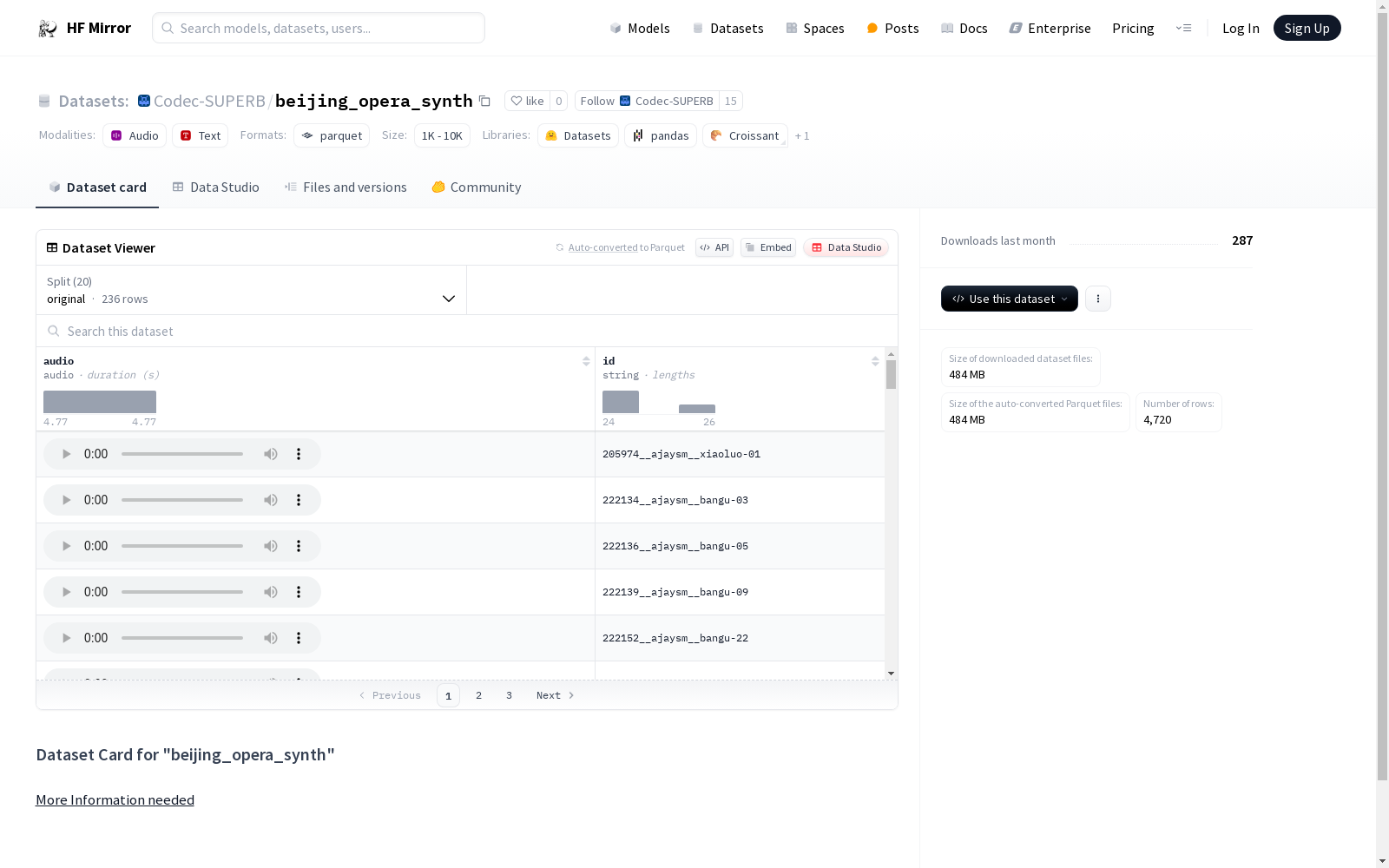Open the navigation overflow menu icon
1389x868 pixels.
click(1183, 28)
